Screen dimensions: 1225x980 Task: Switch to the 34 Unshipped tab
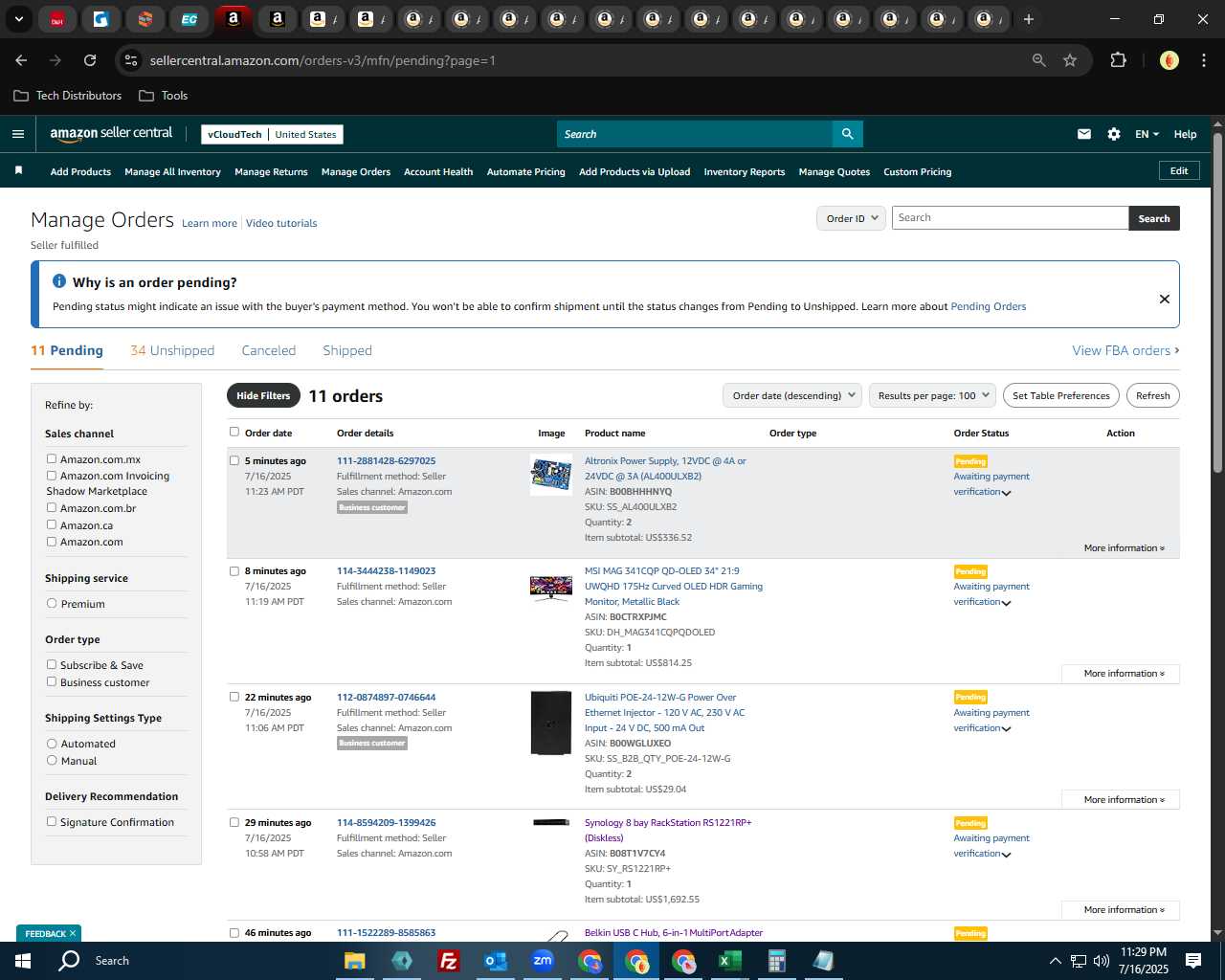(x=172, y=350)
